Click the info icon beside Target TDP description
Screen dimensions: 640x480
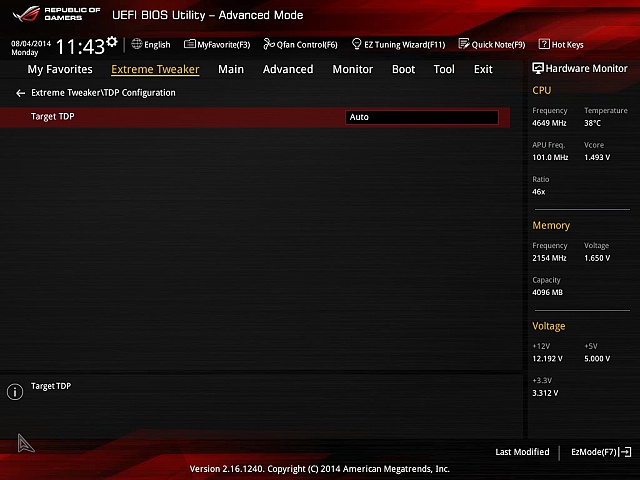coord(15,392)
